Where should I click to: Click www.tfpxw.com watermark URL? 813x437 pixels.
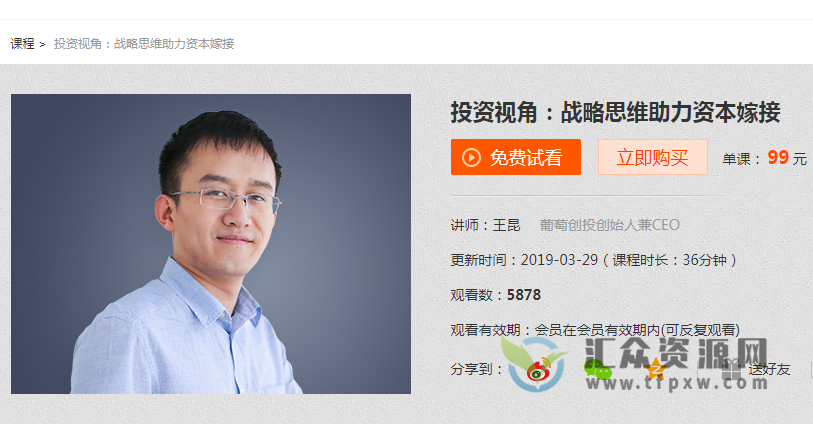[677, 383]
